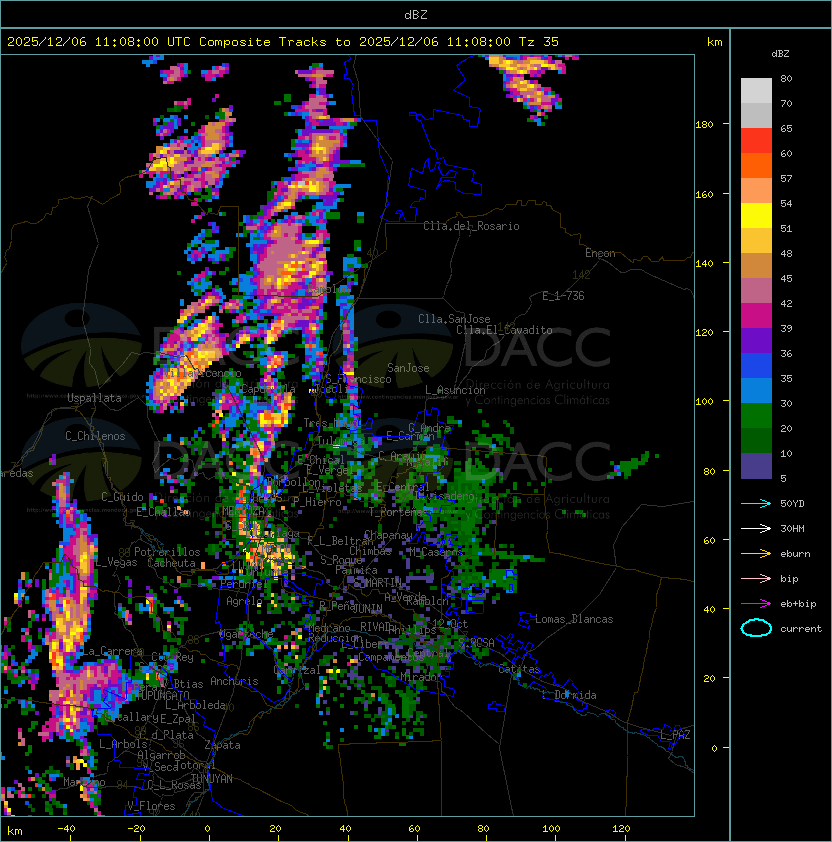This screenshot has height=842, width=832.
Task: Click the Lomas_Blancas map label
Action: pyautogui.click(x=574, y=619)
